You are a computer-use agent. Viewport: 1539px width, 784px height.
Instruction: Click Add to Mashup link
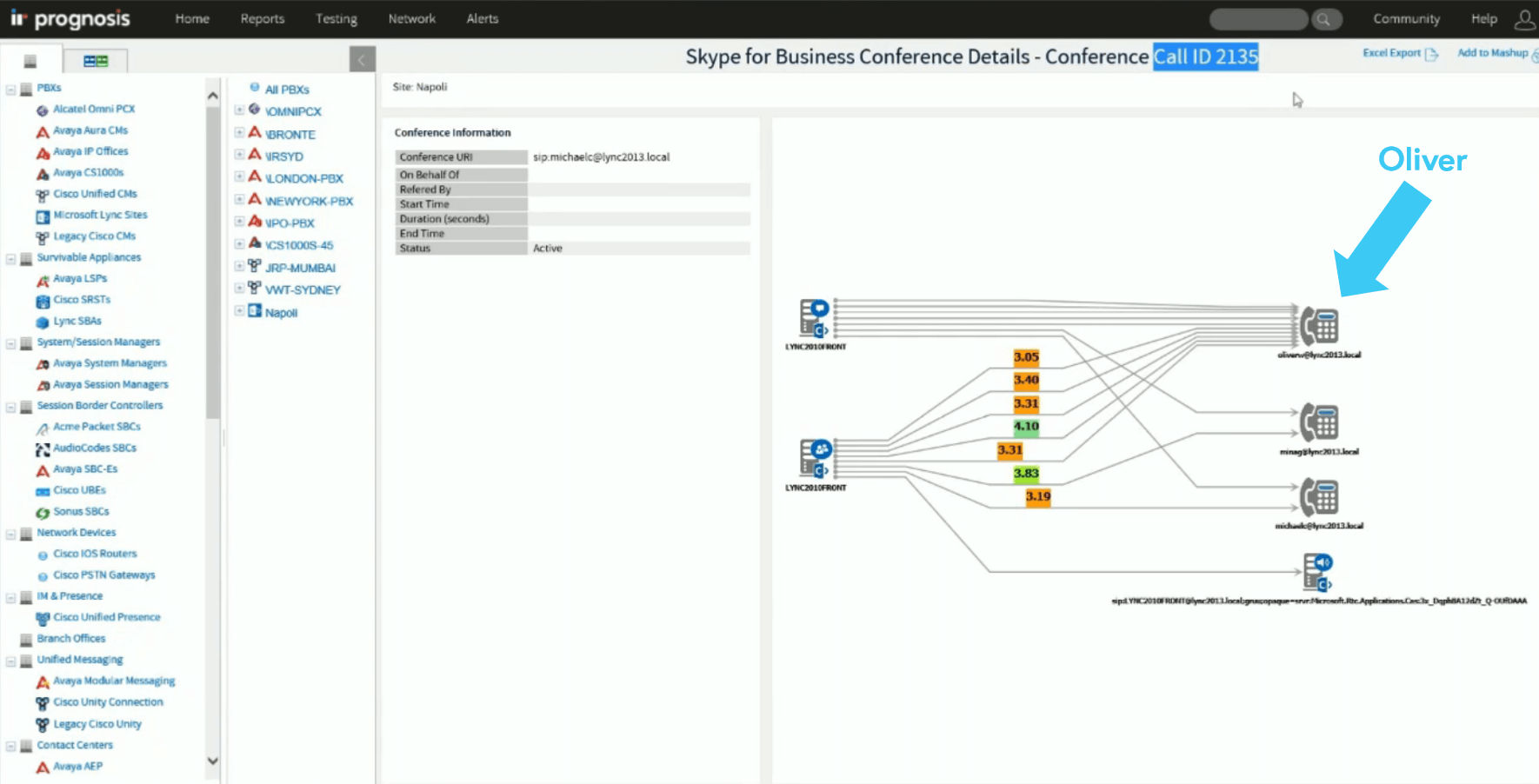click(1493, 54)
